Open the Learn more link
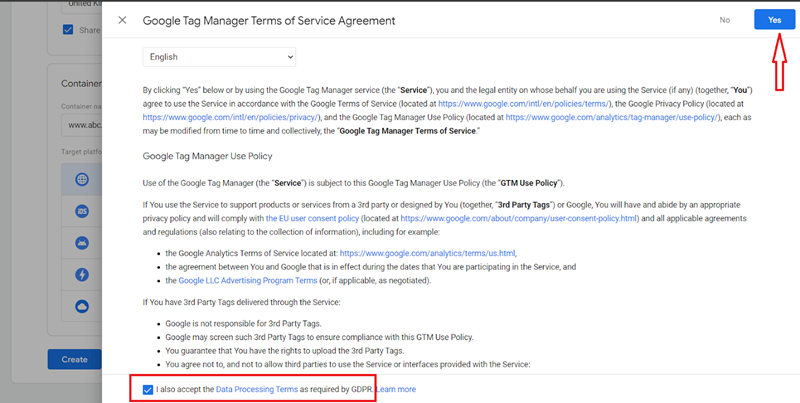 [x=396, y=389]
